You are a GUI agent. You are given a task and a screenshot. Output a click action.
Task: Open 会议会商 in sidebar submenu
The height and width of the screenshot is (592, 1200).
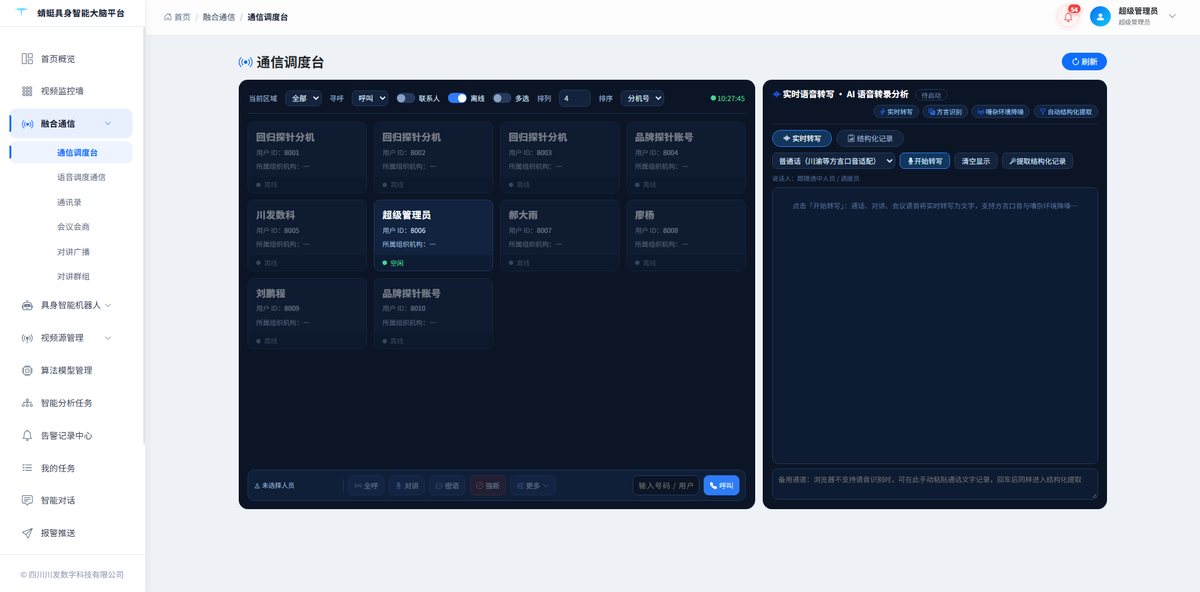tap(73, 227)
